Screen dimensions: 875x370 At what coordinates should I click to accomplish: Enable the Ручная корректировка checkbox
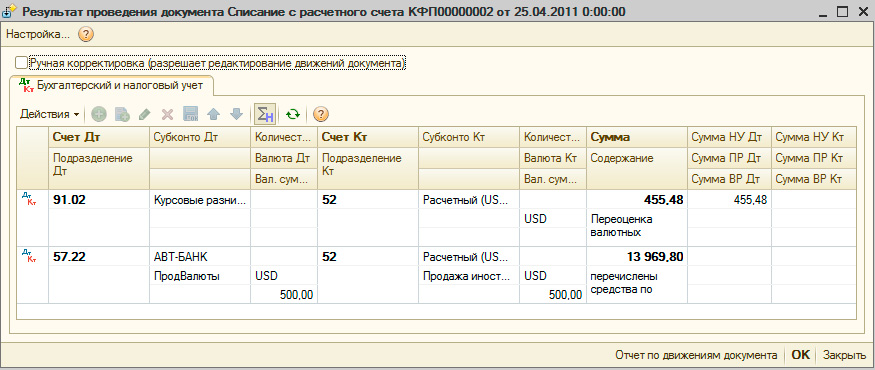click(x=21, y=63)
